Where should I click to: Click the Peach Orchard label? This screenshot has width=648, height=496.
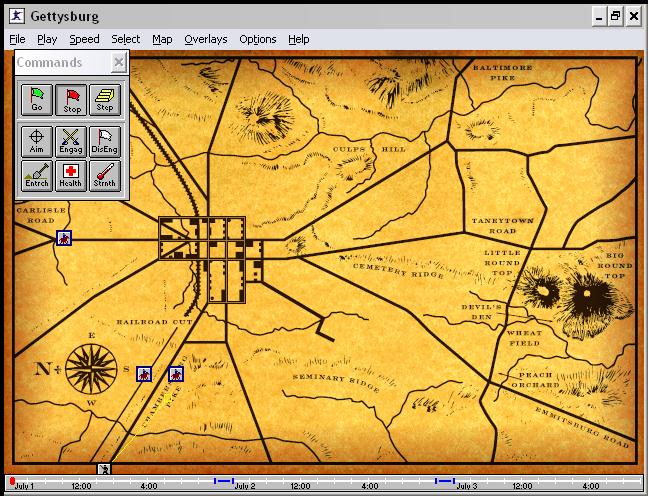tap(536, 380)
